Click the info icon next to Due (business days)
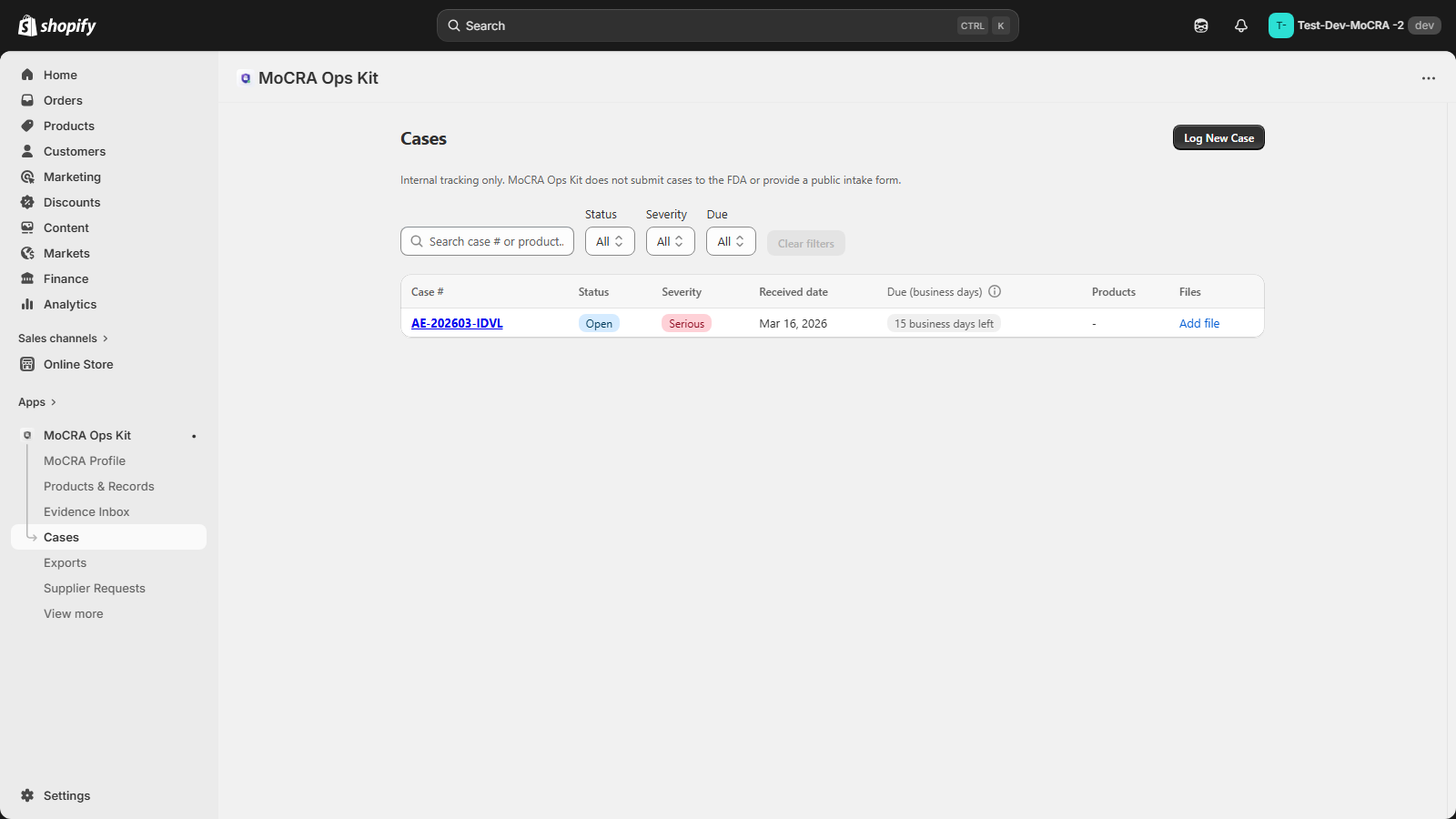Screen dimensions: 1456x819 point(995,291)
